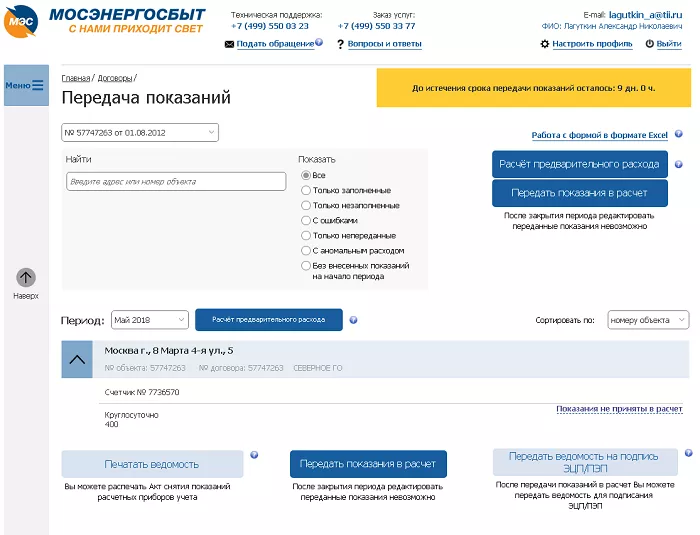Click № объекта: 57747263 text
The height and width of the screenshot is (535, 700).
(145, 368)
